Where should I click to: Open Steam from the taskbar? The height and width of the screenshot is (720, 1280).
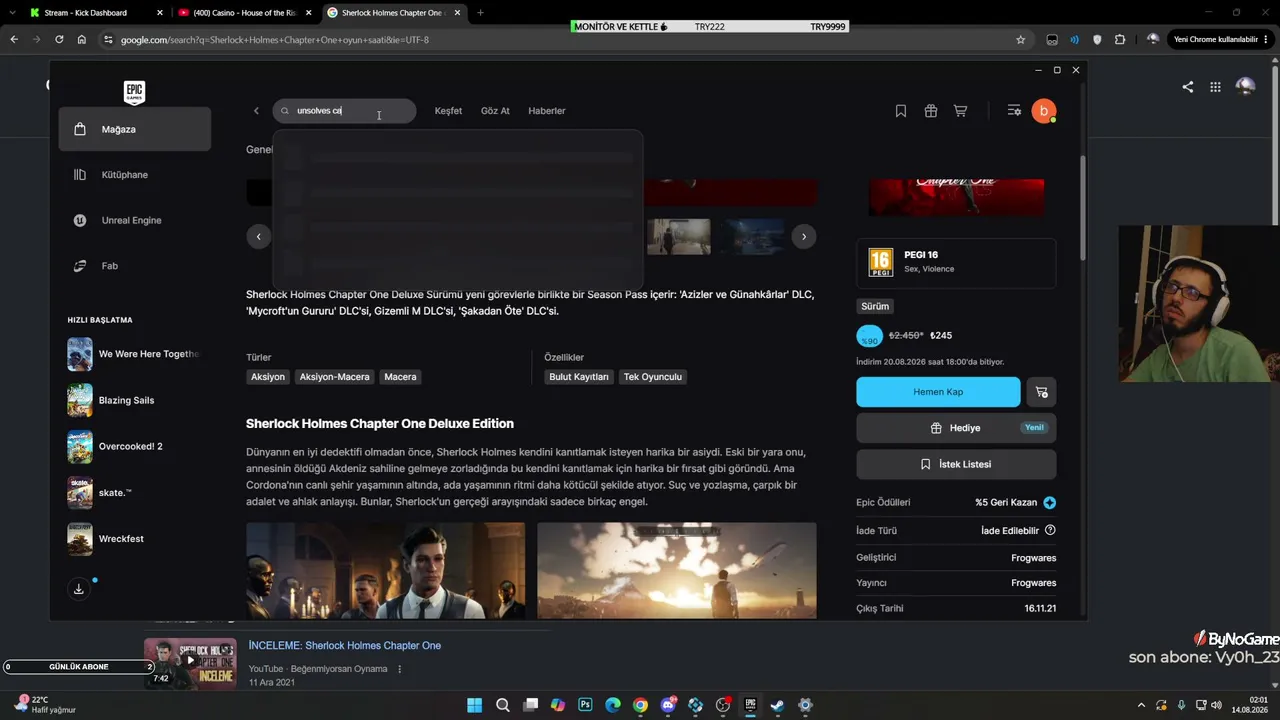pyautogui.click(x=777, y=705)
